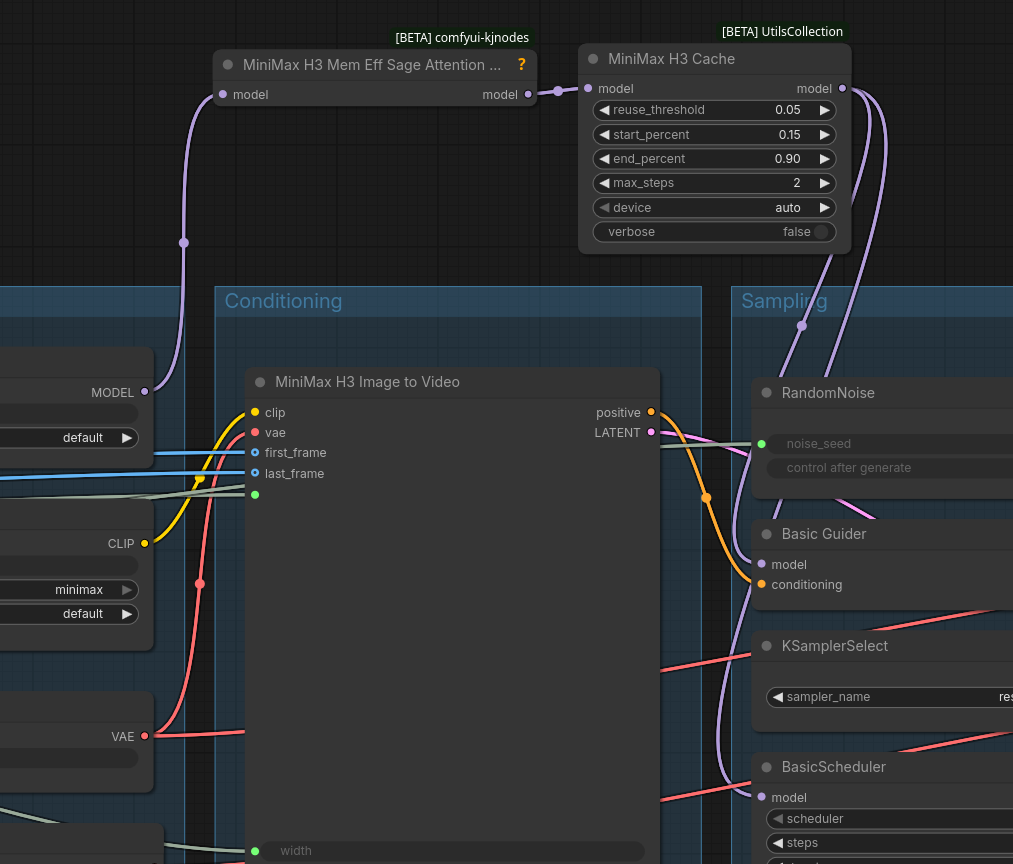Click the model output socket on MiniMax H3 Cache
The width and height of the screenshot is (1013, 864).
tap(842, 88)
